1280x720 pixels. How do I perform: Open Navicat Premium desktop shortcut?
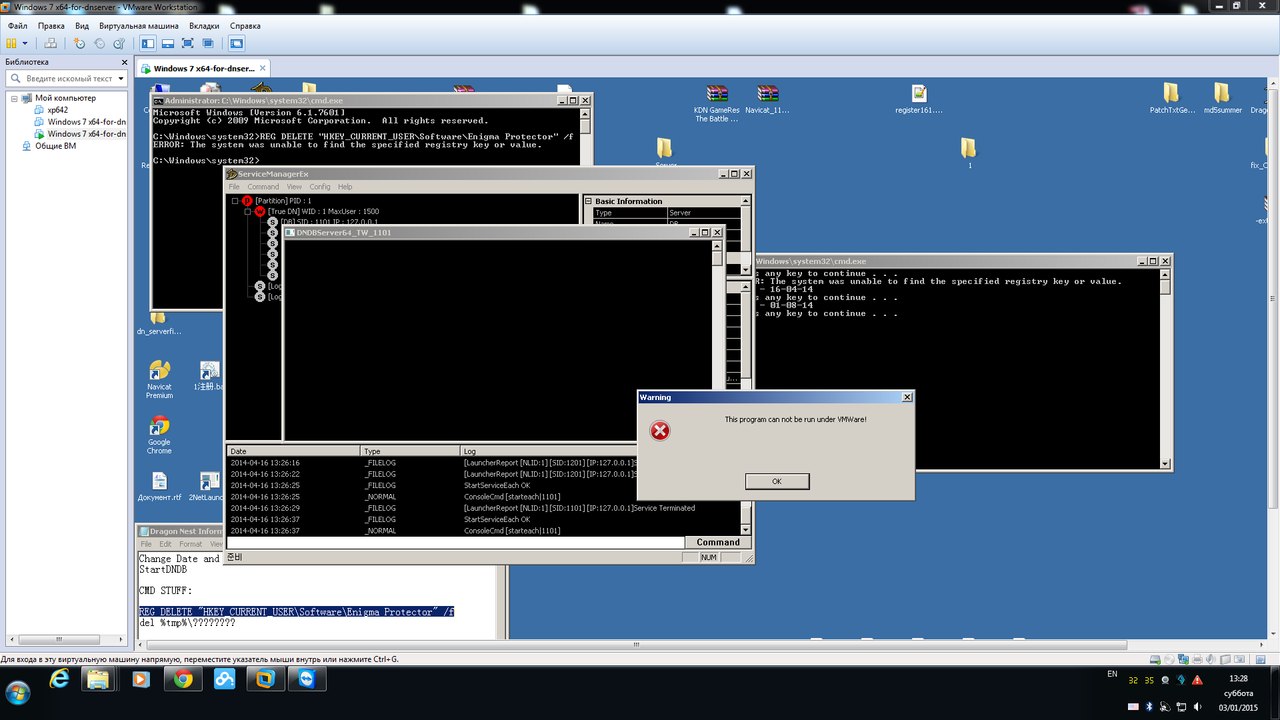point(159,379)
